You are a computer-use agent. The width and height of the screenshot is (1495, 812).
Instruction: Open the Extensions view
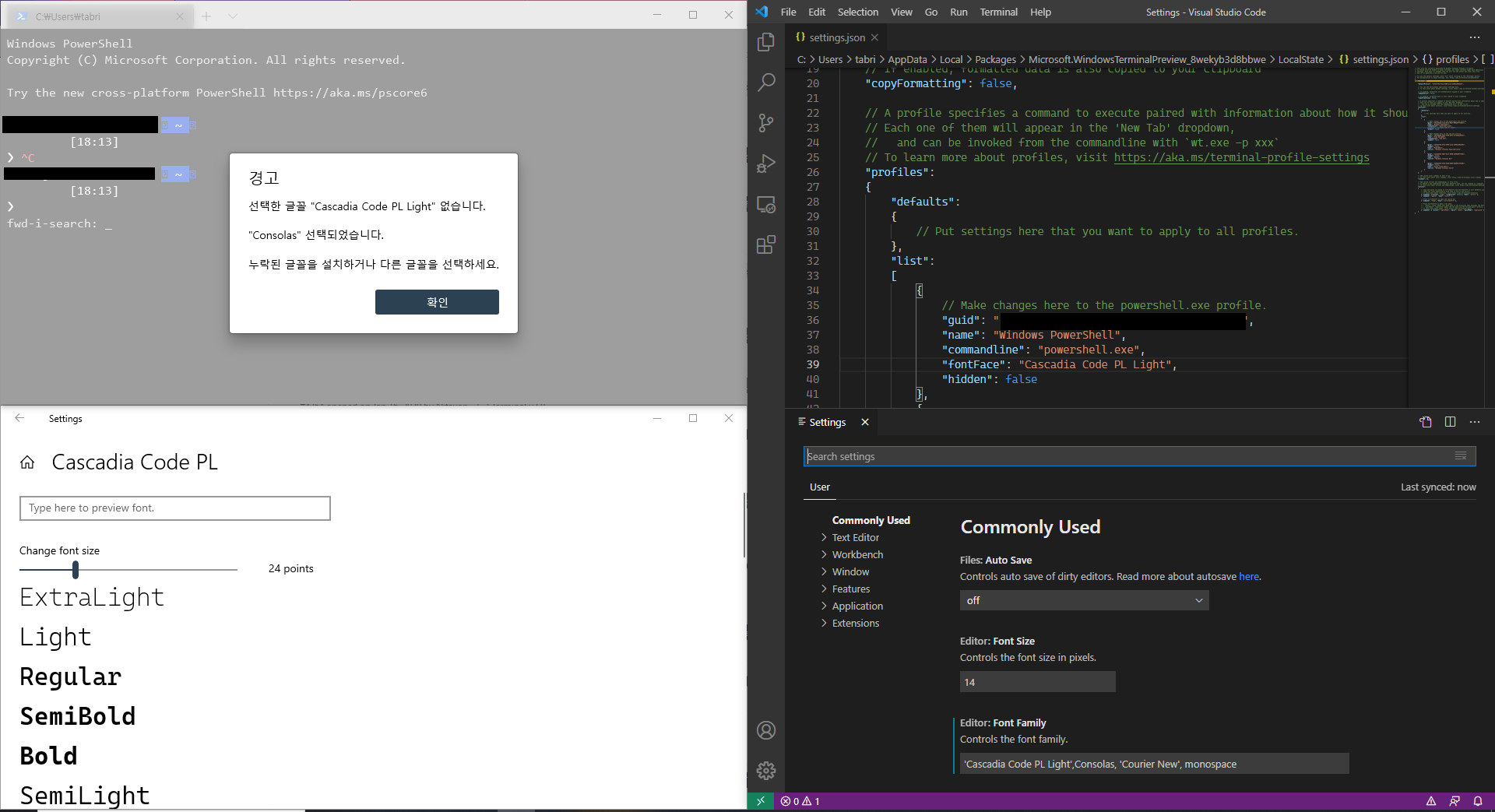[x=767, y=244]
